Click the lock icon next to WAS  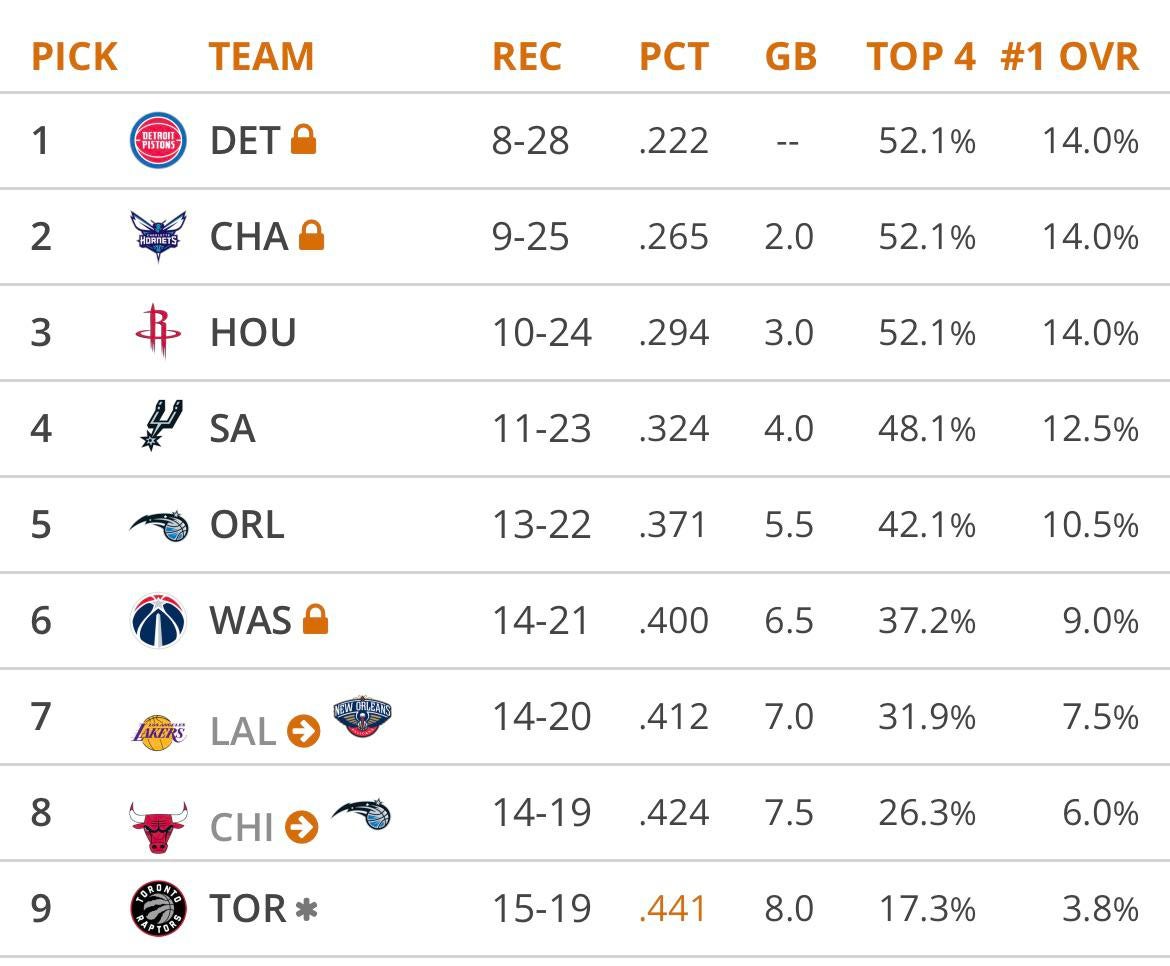(315, 620)
